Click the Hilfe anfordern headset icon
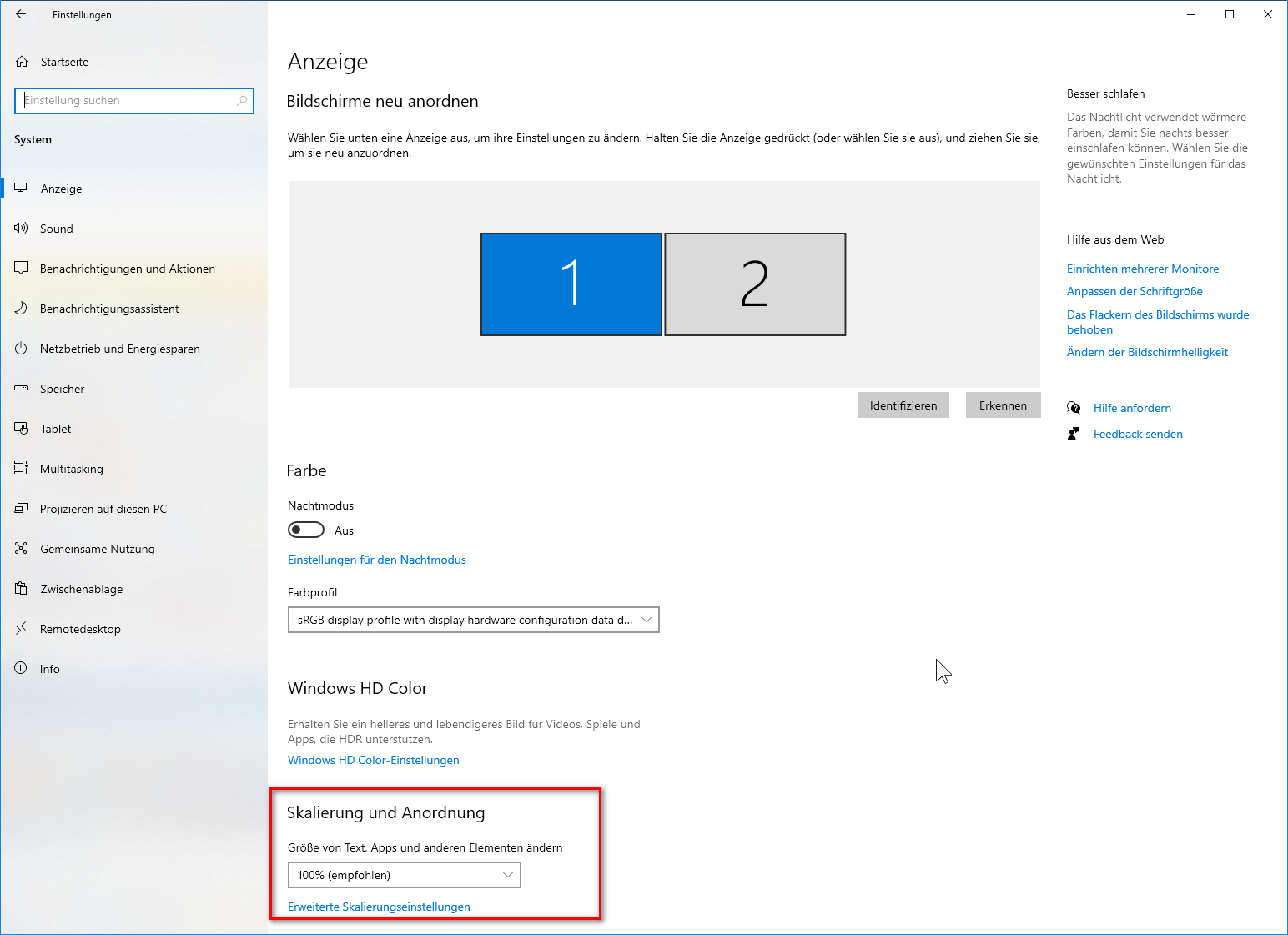The width and height of the screenshot is (1288, 935). pos(1074,407)
